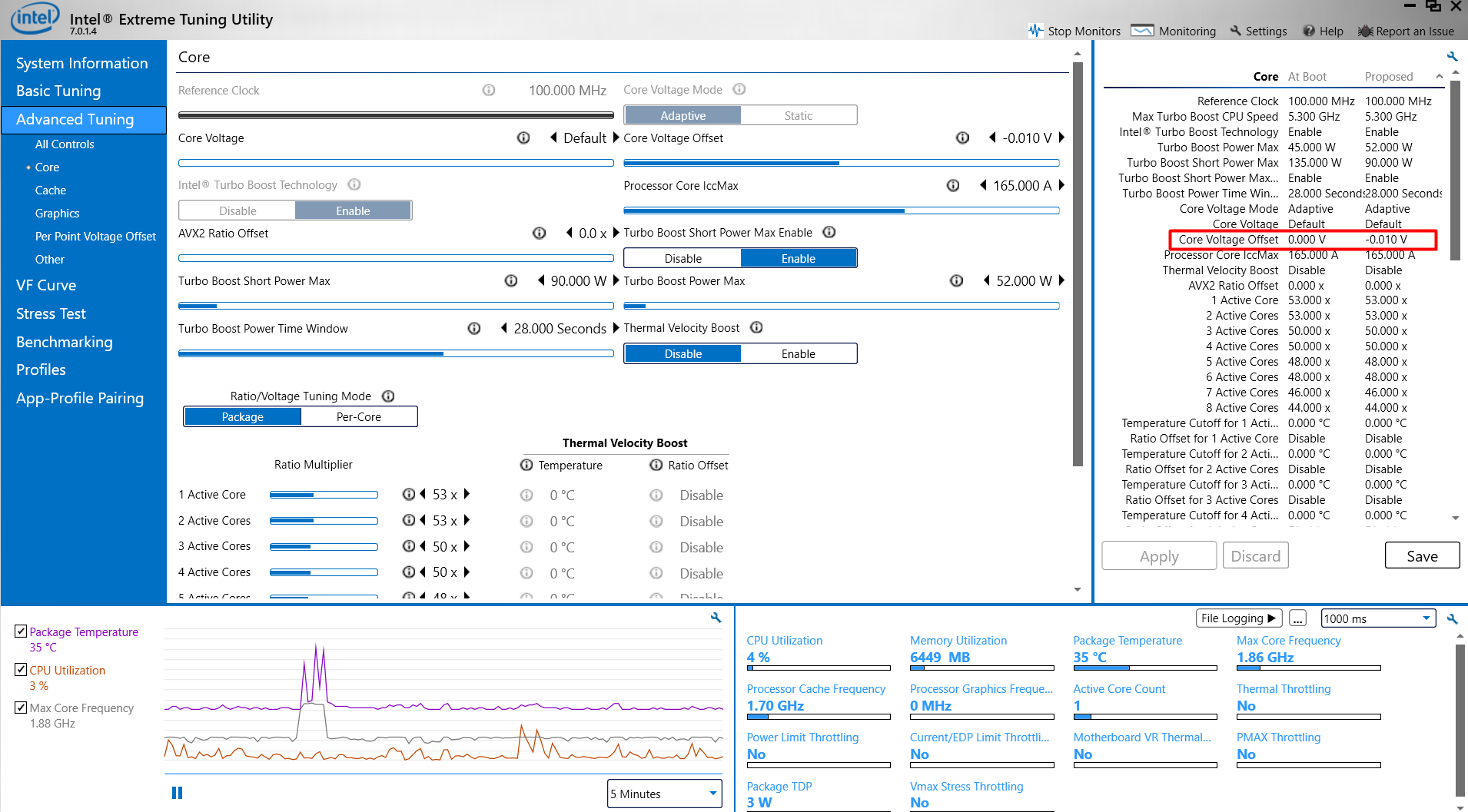Go to Basic Tuning

point(58,91)
